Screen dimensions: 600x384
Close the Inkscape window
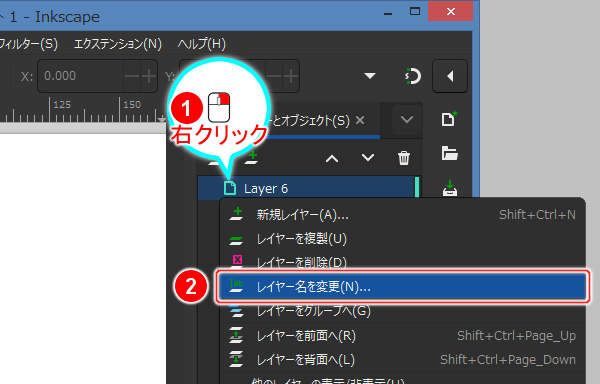click(x=450, y=11)
